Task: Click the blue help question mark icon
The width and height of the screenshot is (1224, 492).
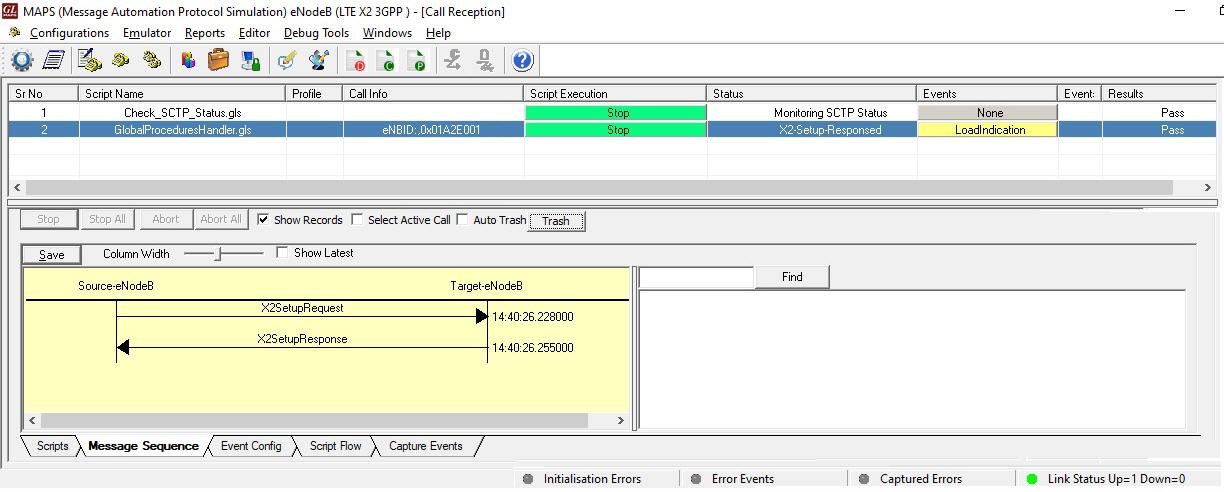Action: coord(522,61)
